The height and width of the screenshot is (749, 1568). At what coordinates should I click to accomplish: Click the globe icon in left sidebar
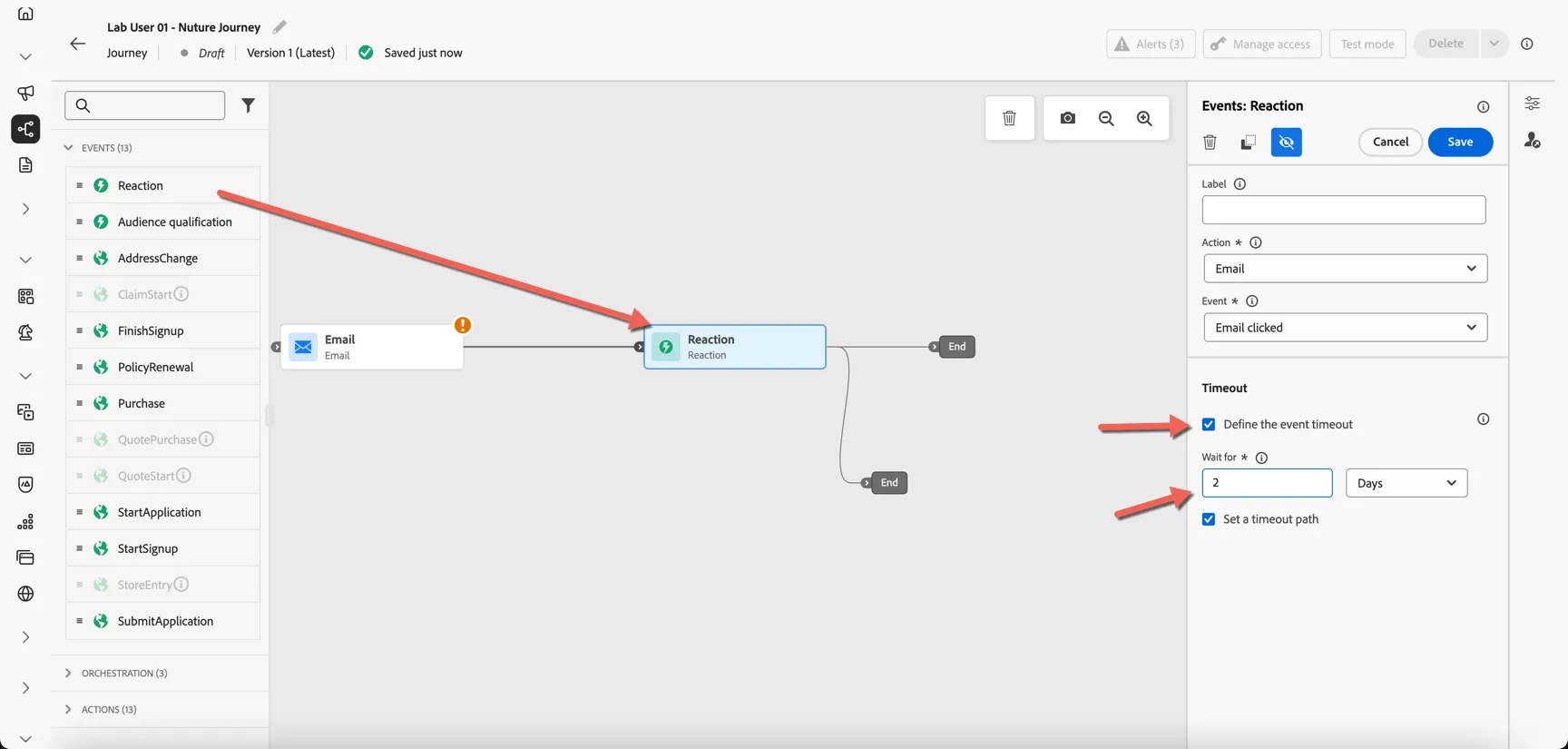click(x=25, y=594)
